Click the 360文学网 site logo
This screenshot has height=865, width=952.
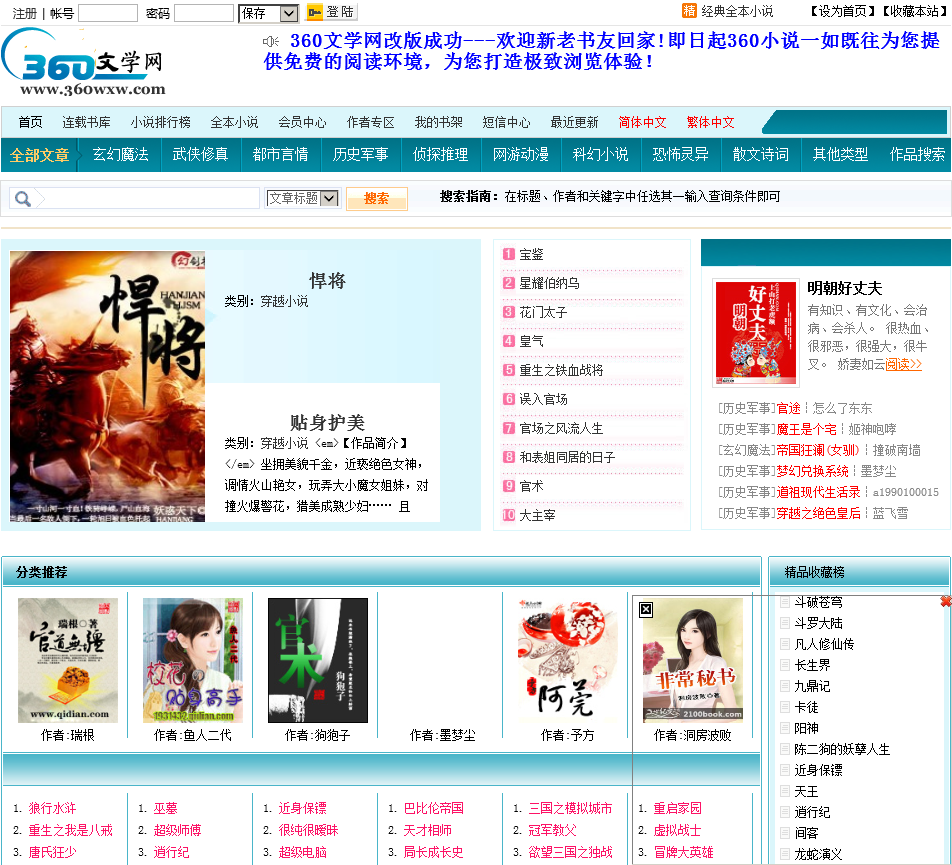pos(84,63)
